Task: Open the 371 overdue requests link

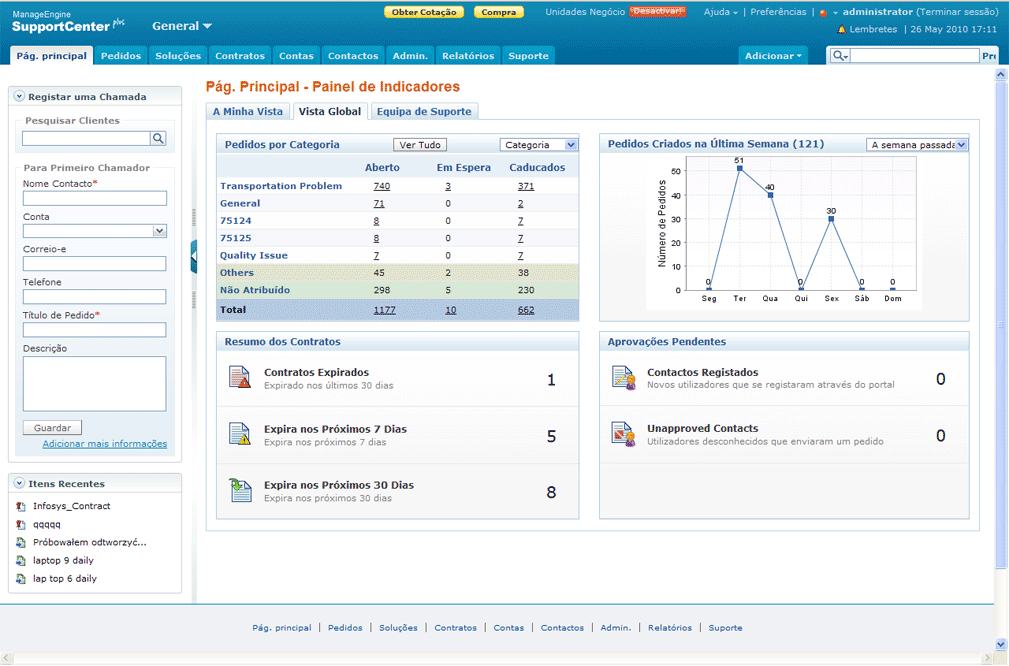Action: [526, 186]
